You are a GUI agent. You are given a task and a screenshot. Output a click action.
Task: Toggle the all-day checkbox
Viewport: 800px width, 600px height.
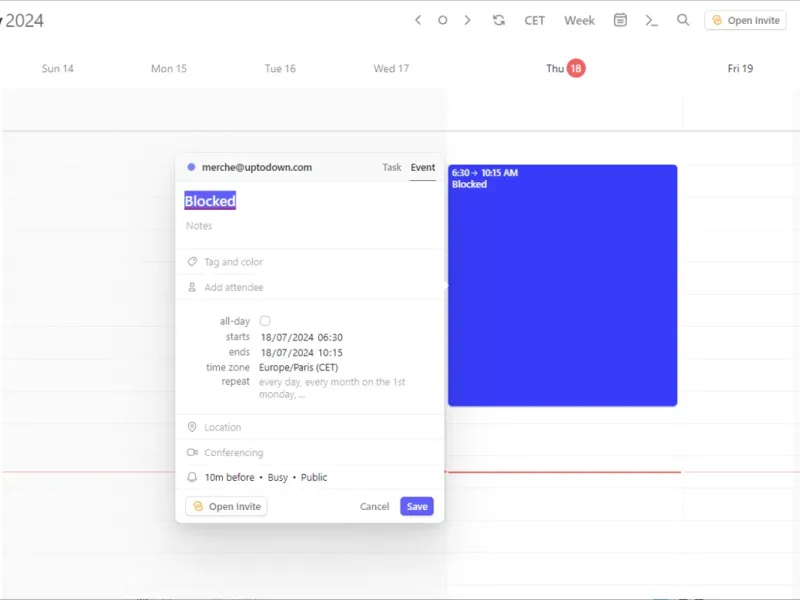pos(265,321)
